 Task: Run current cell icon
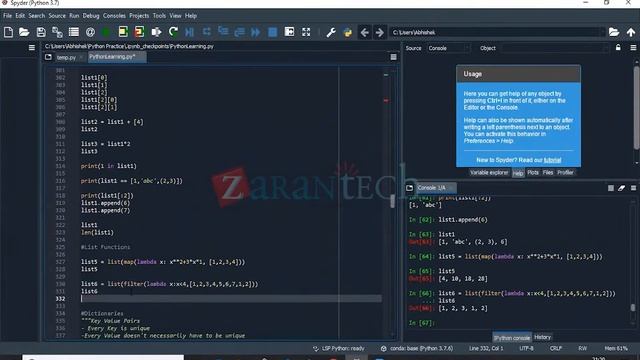coord(123,32)
